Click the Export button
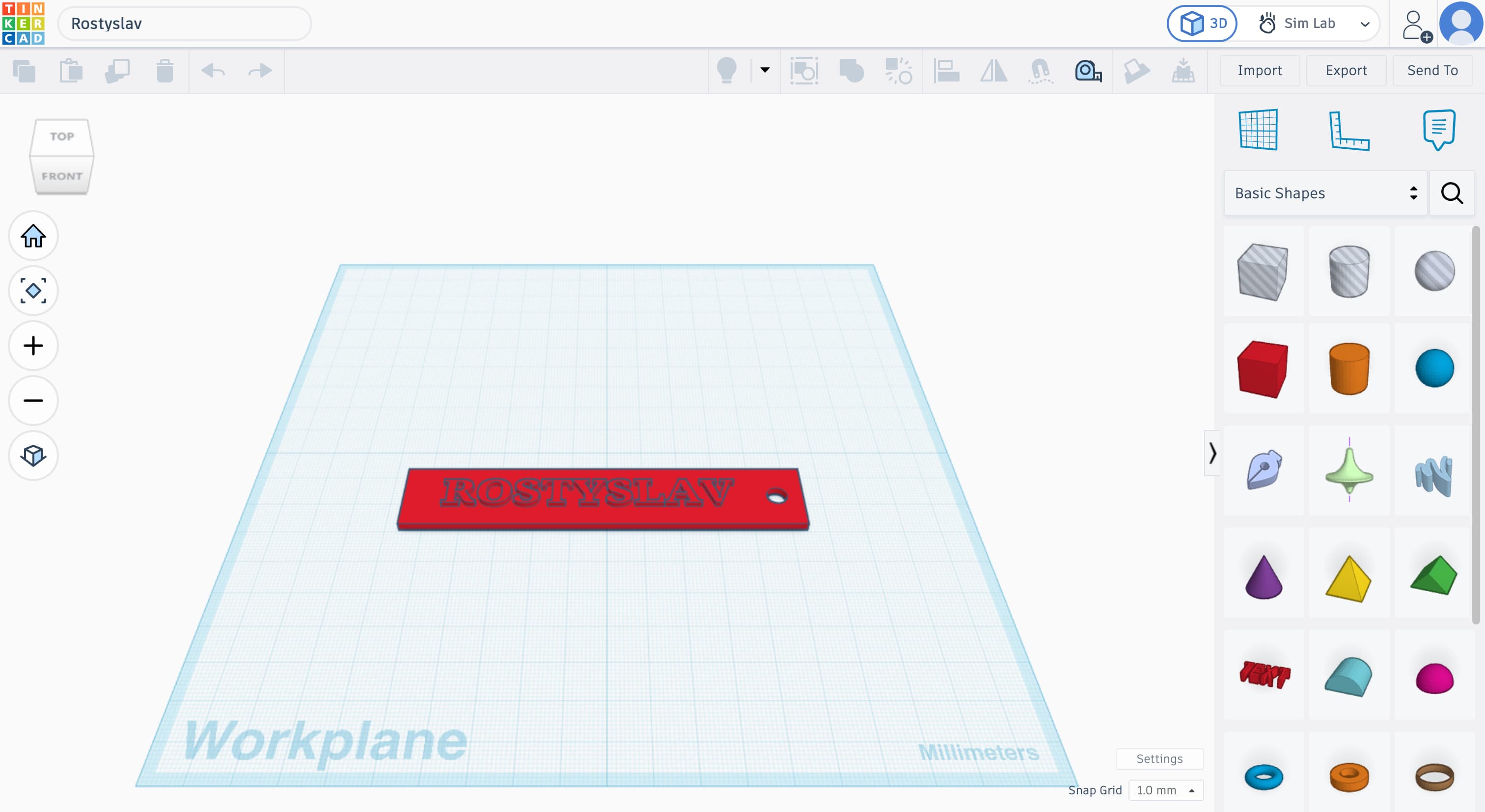The image size is (1485, 812). (x=1346, y=70)
